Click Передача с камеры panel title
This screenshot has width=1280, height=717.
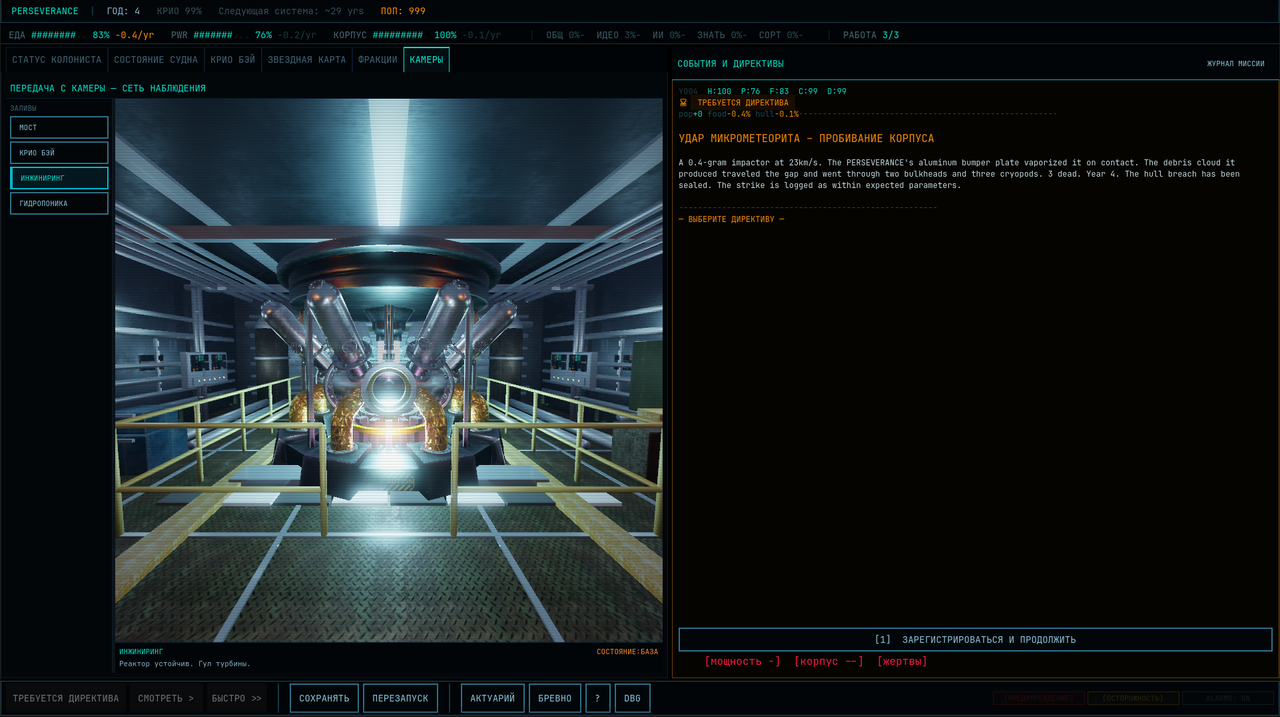click(108, 88)
